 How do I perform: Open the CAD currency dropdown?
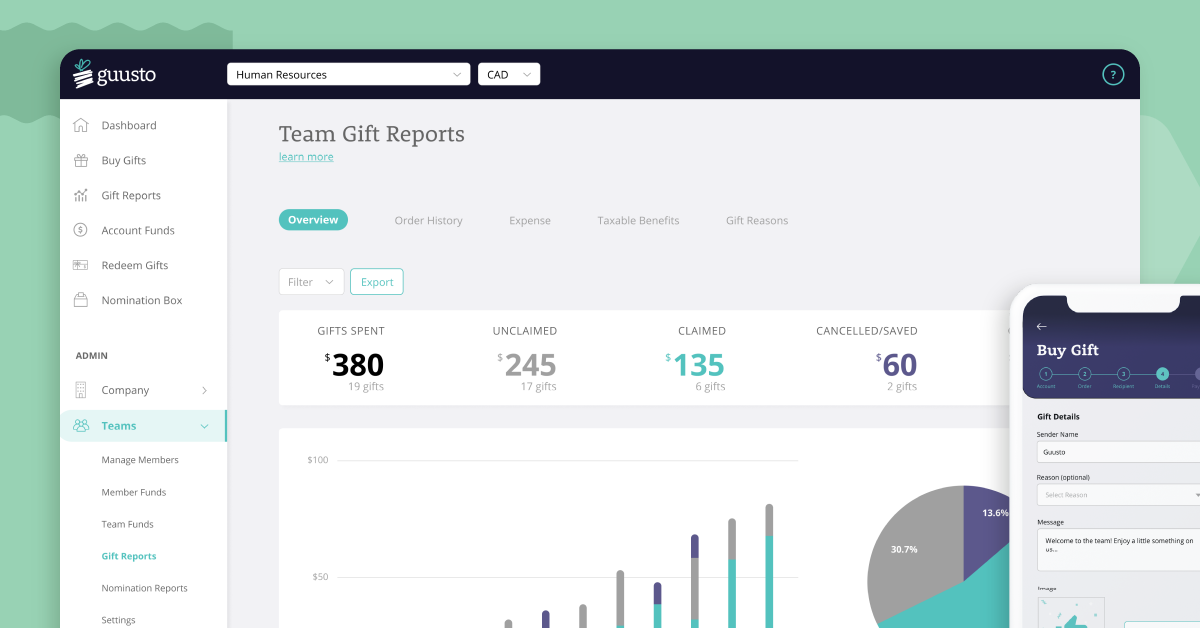click(x=509, y=74)
